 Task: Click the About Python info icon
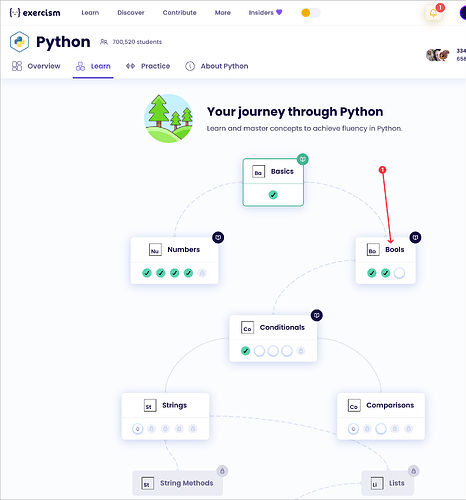click(x=190, y=66)
